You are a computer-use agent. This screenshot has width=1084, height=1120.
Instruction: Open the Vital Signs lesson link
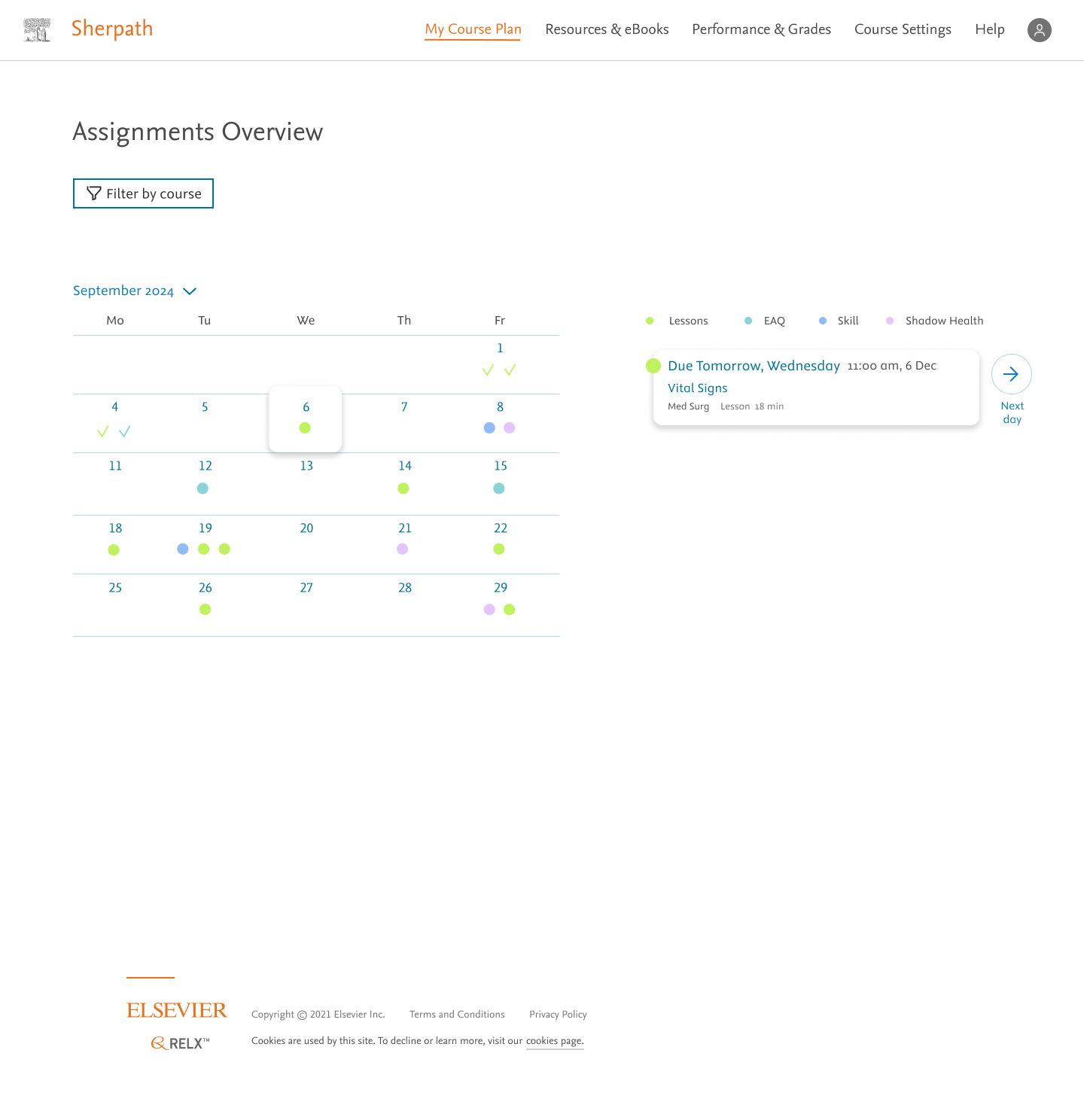pos(698,388)
